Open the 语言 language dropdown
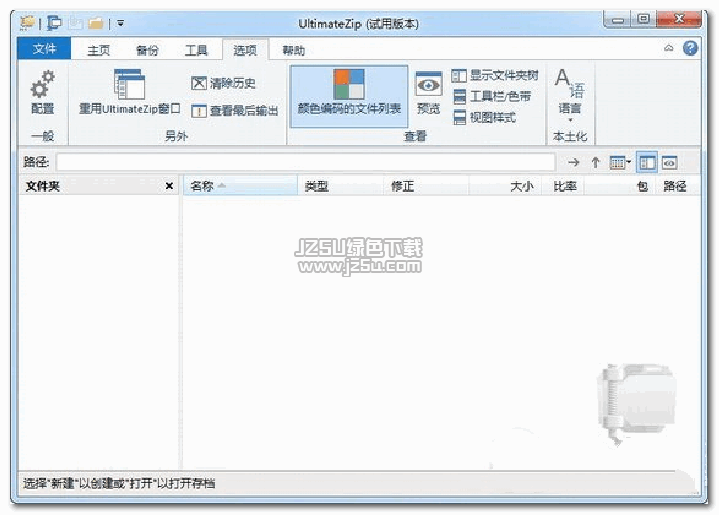 pyautogui.click(x=570, y=95)
